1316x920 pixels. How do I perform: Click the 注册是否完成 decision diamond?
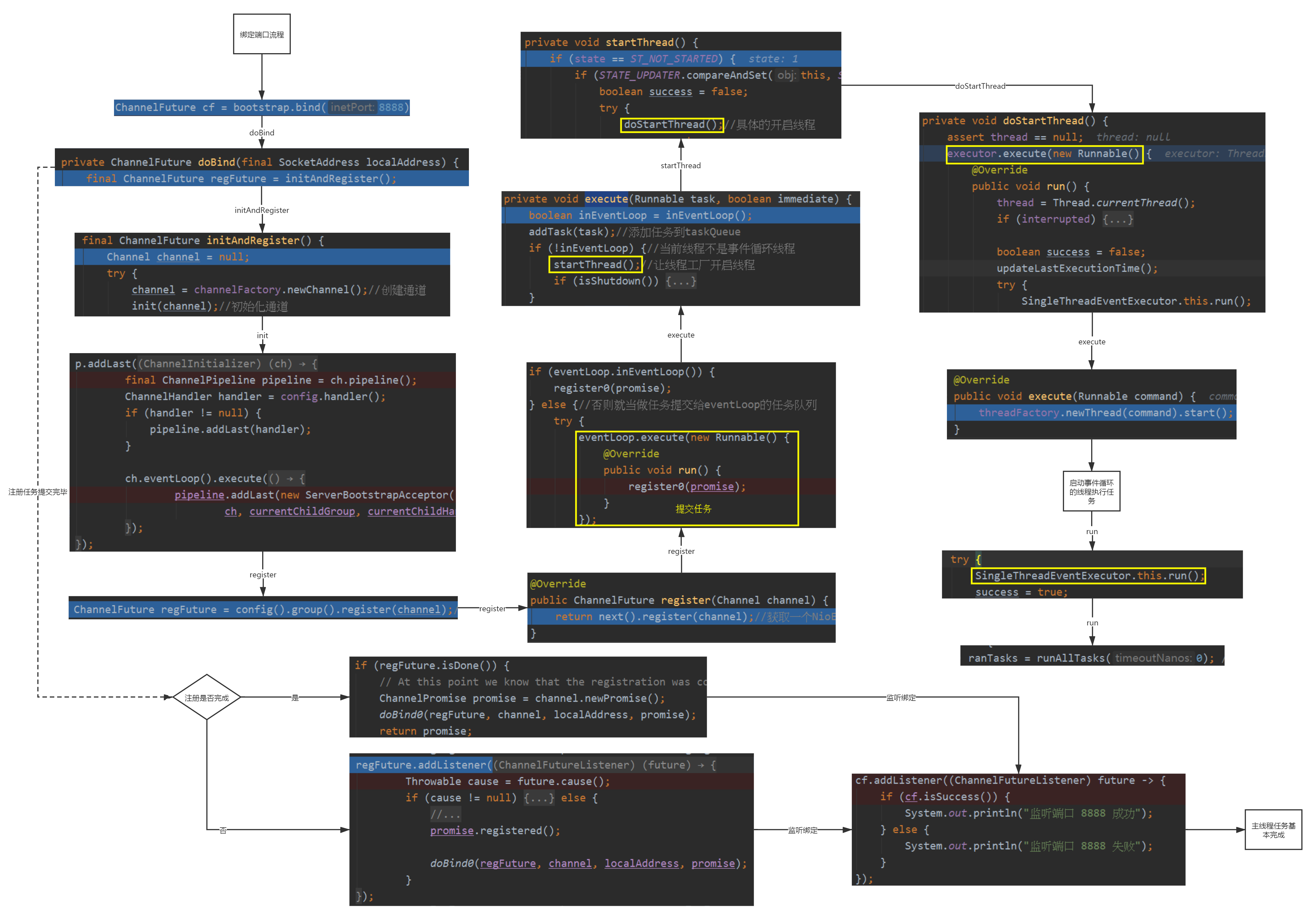pos(208,698)
